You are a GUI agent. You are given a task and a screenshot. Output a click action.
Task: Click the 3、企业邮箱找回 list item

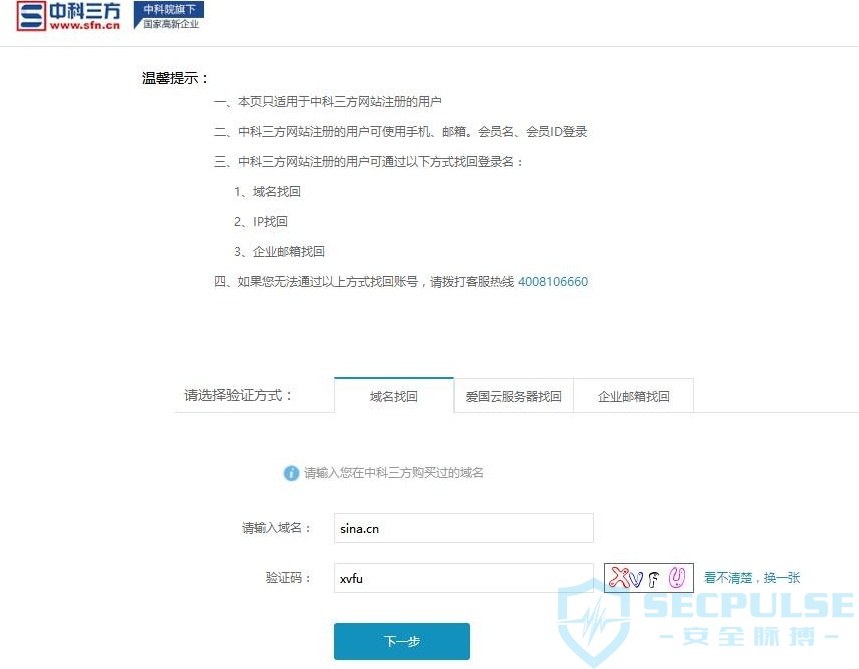tap(279, 251)
